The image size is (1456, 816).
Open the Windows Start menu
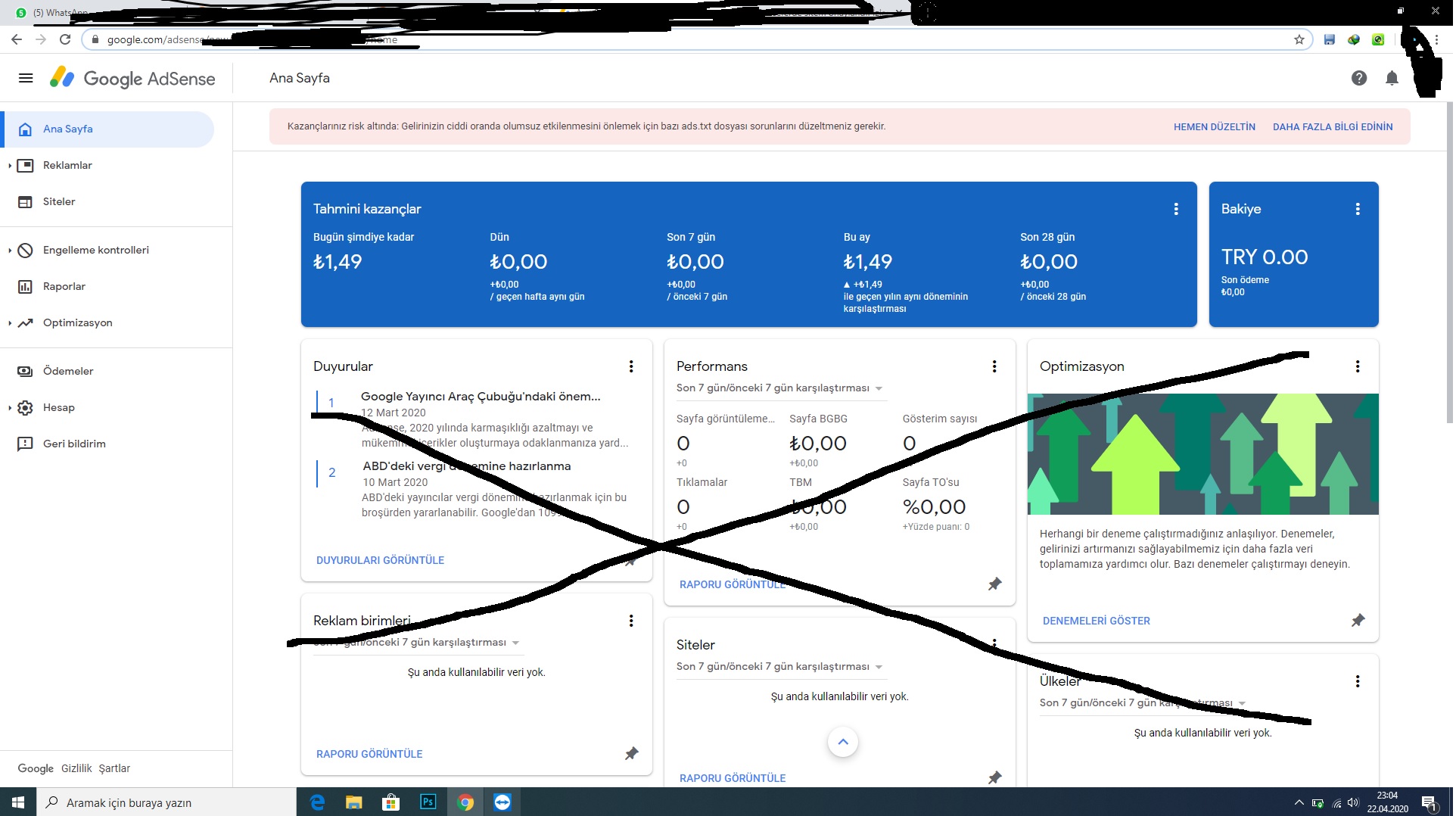(18, 802)
